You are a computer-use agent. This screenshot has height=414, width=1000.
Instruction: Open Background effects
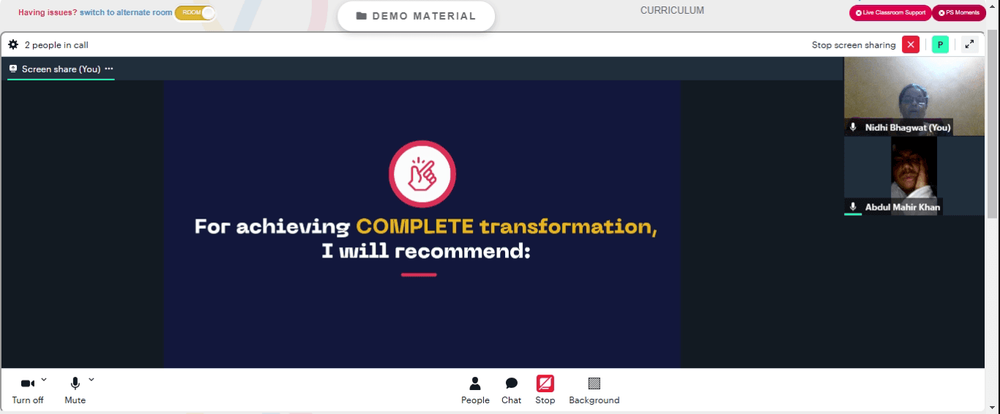[594, 390]
